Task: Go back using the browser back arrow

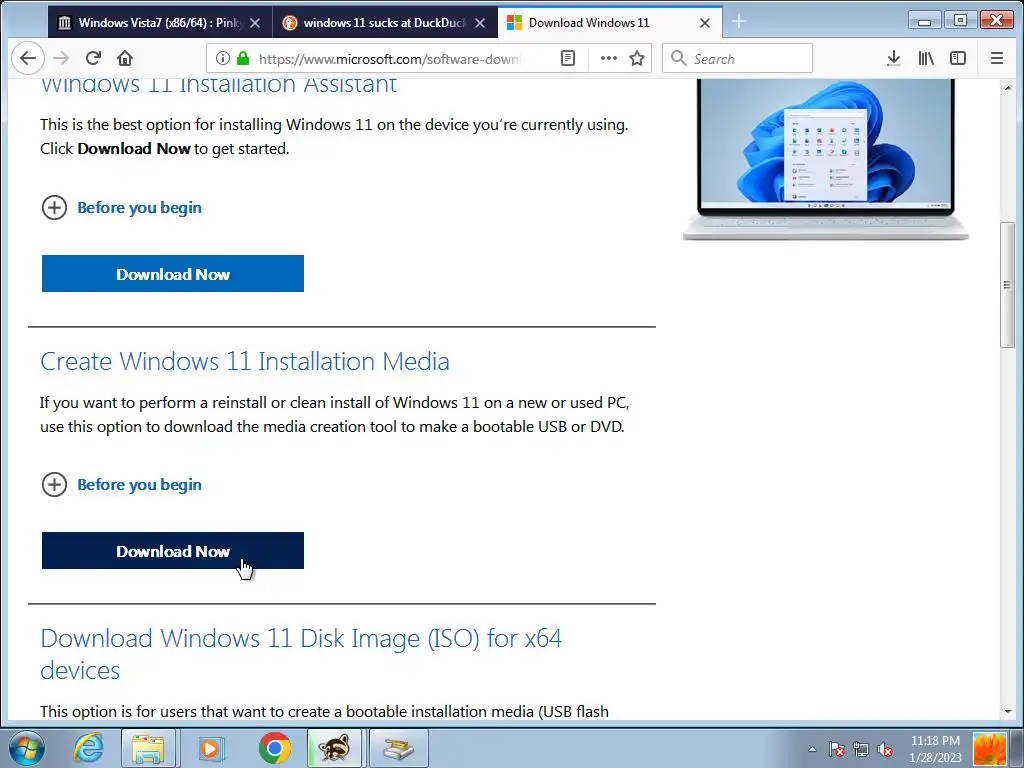Action: pyautogui.click(x=28, y=59)
